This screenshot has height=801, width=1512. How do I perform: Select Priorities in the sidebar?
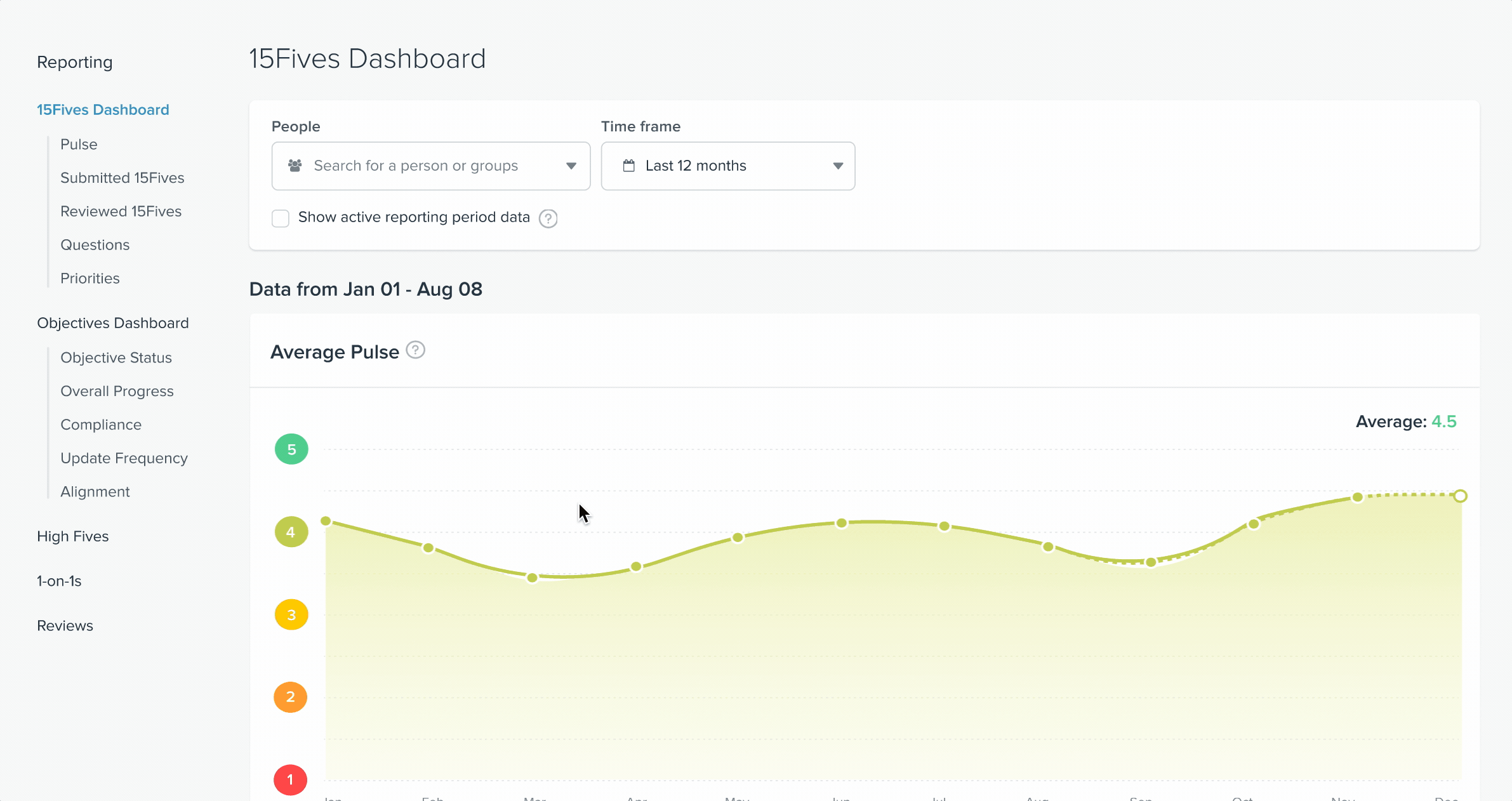coord(90,279)
